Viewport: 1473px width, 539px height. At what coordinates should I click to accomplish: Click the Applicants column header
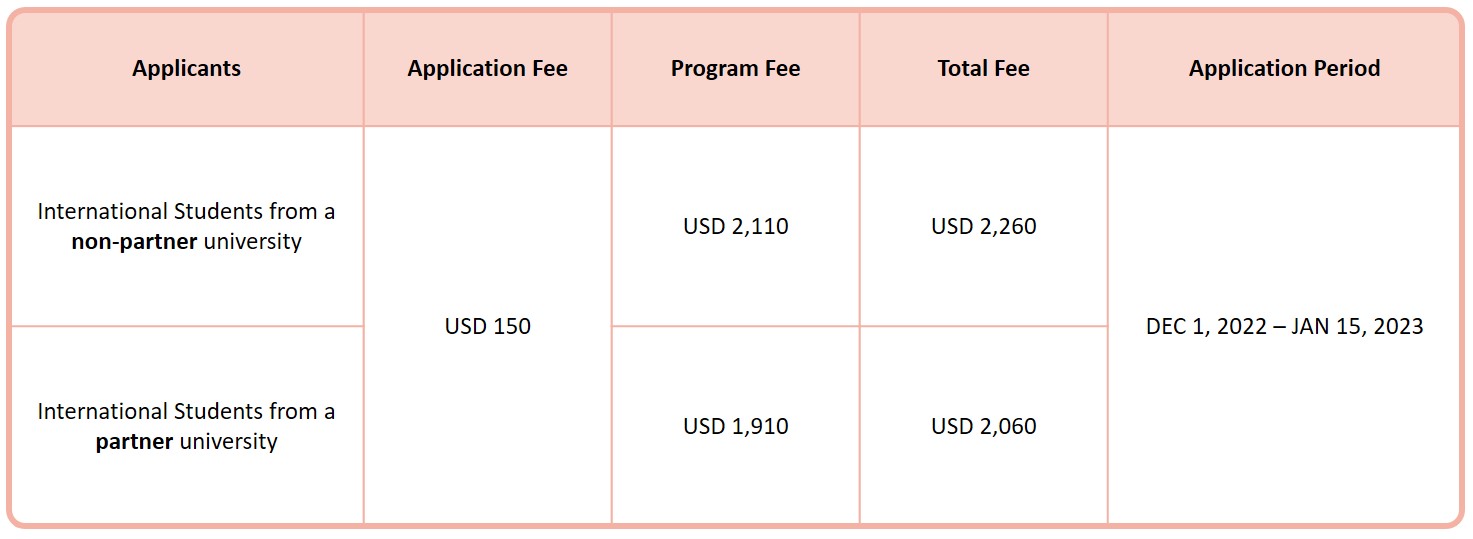[x=186, y=69]
